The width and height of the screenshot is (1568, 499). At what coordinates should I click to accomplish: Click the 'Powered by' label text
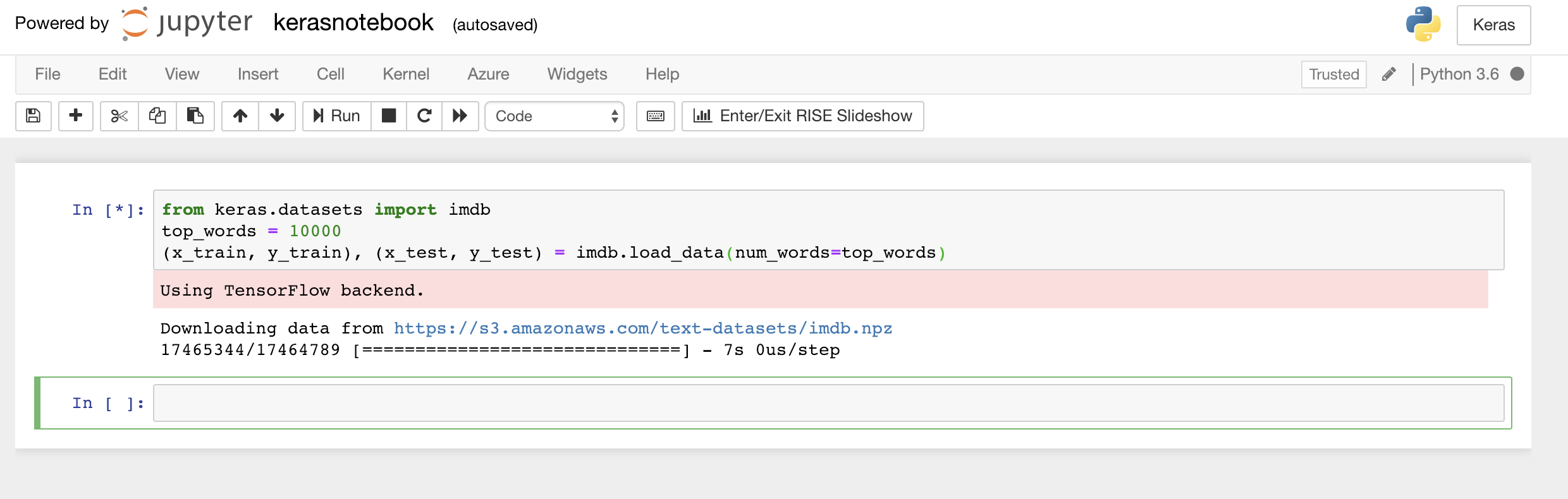pos(62,23)
